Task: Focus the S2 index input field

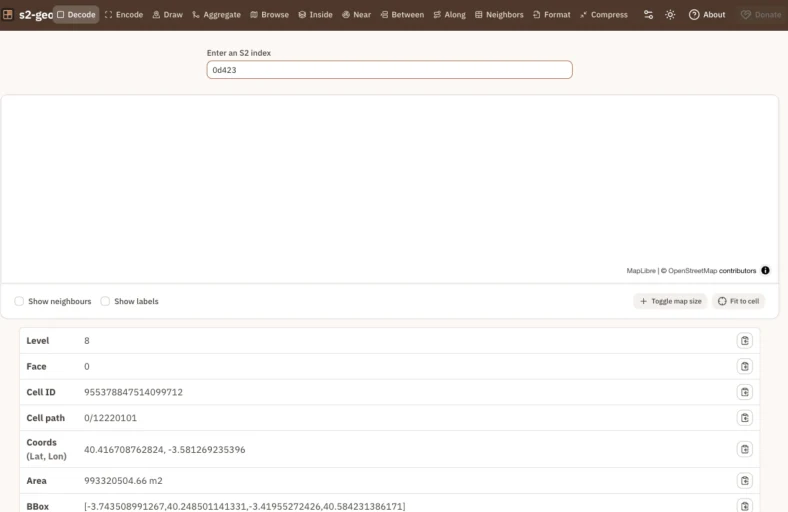Action: pyautogui.click(x=389, y=70)
